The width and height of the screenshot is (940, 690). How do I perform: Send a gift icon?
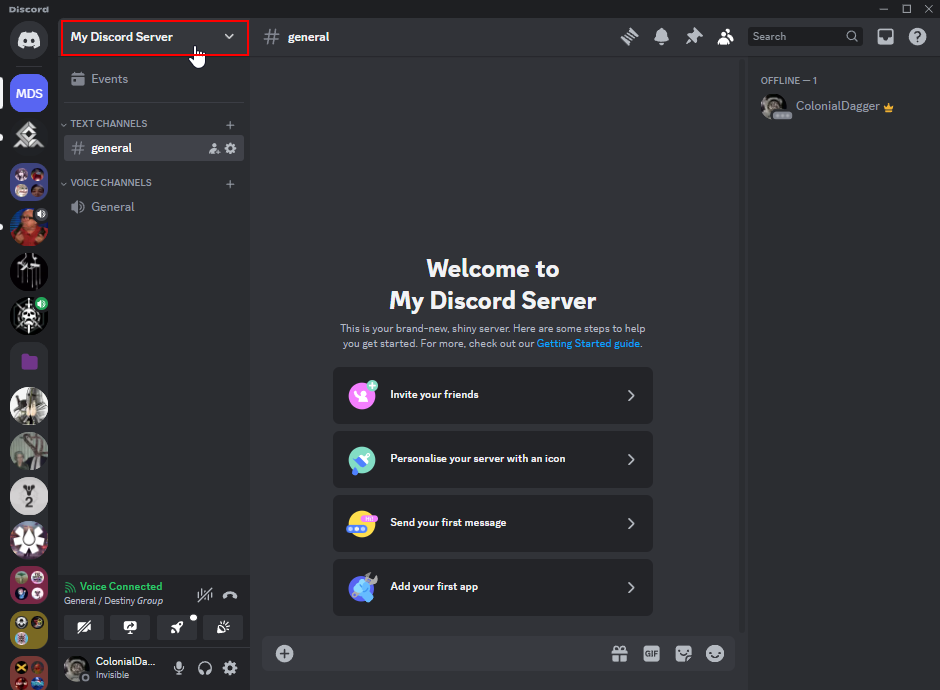619,653
